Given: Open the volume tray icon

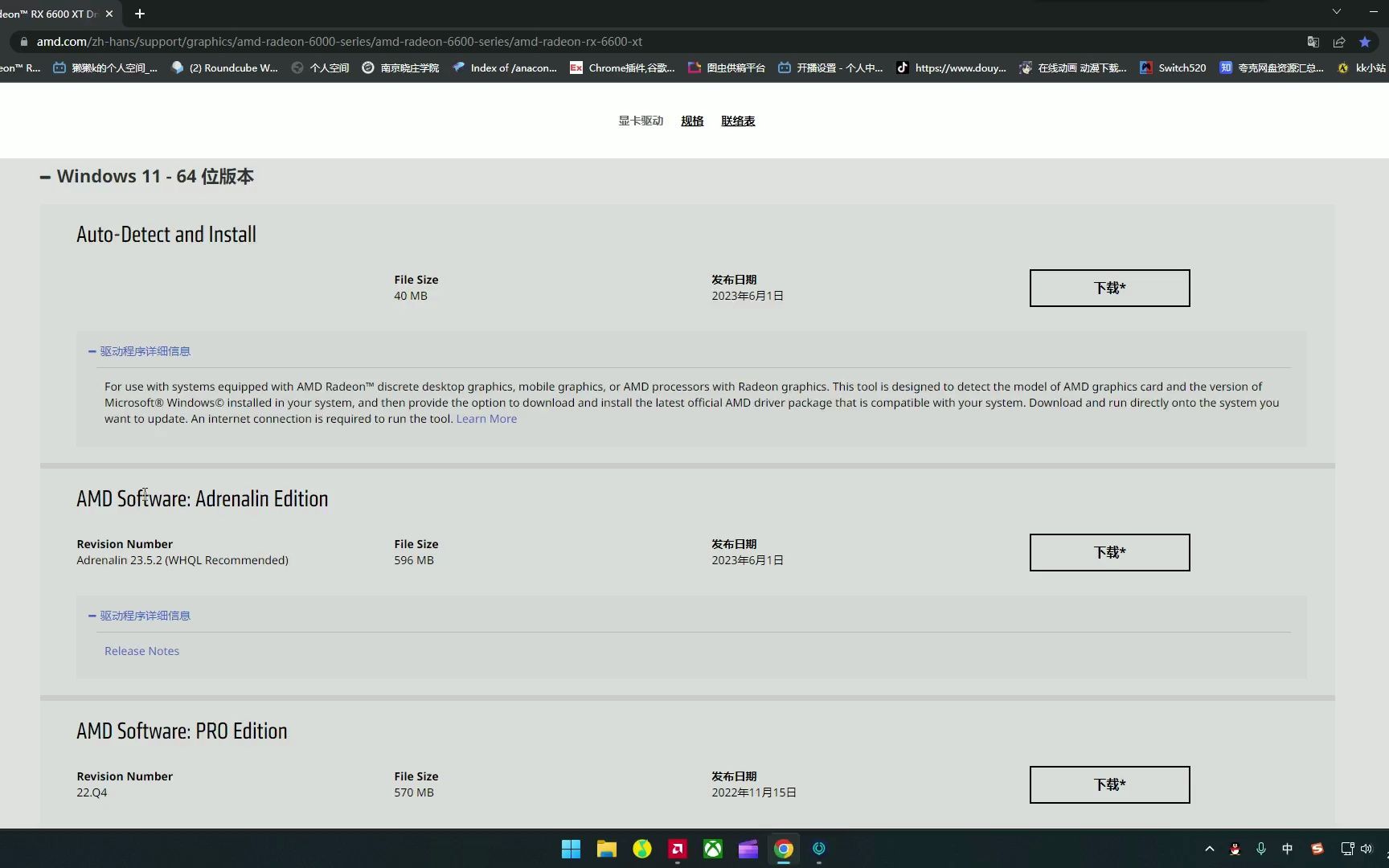Looking at the screenshot, I should click(x=1366, y=849).
